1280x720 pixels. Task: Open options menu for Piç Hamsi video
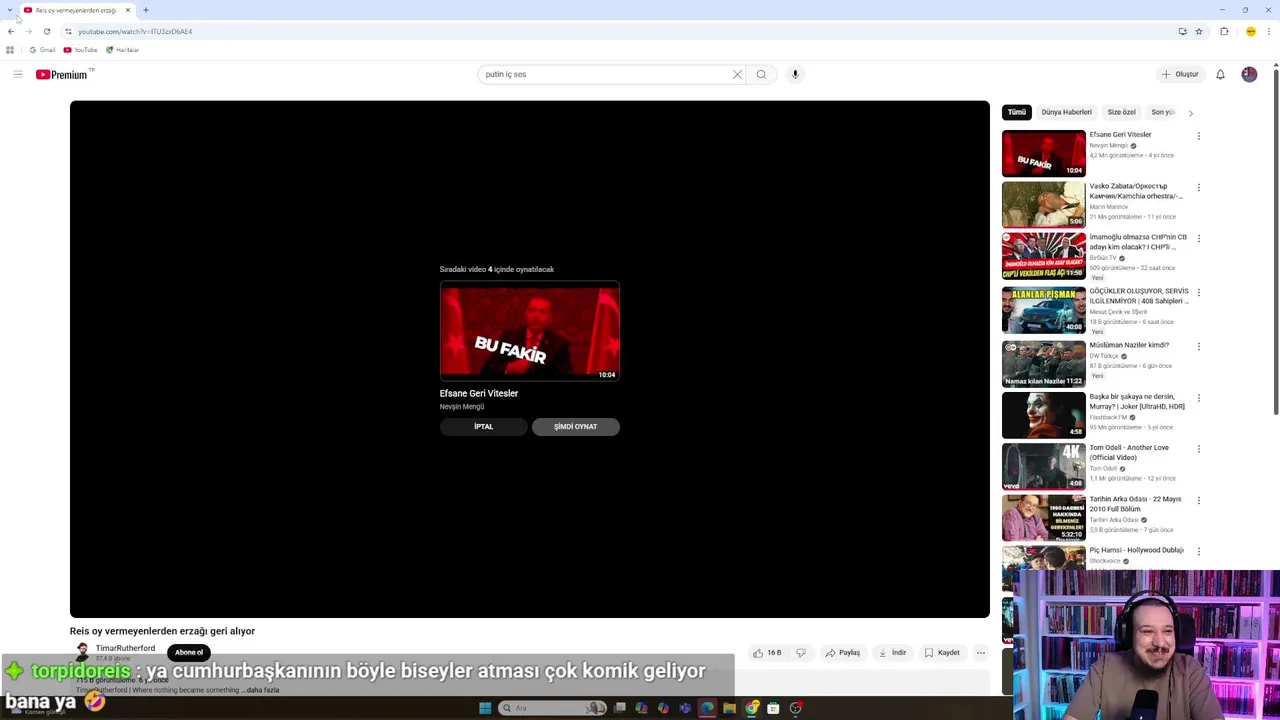click(1199, 551)
